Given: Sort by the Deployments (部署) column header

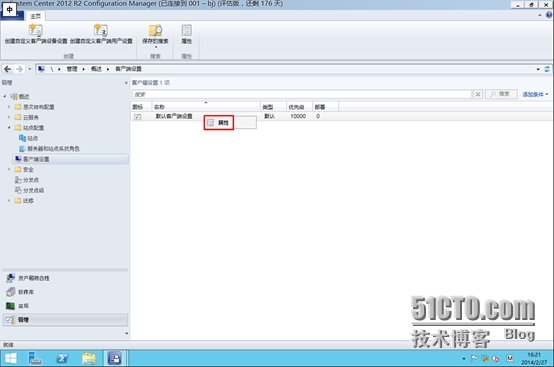Looking at the screenshot, I should [325, 107].
